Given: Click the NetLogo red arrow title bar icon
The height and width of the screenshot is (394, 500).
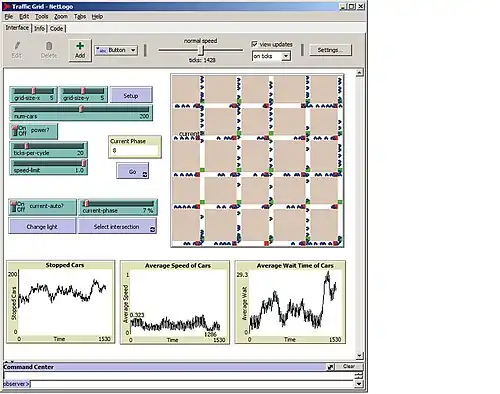Looking at the screenshot, I should click(x=7, y=6).
